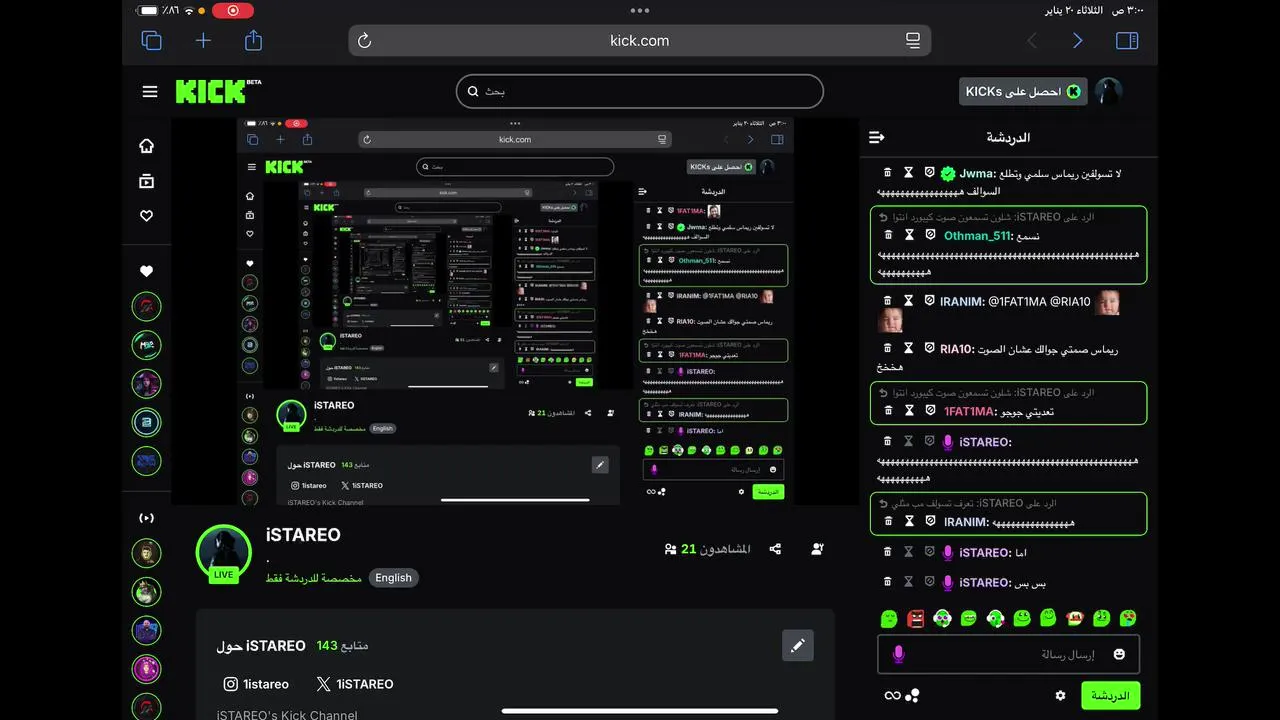Reload page icon in address bar

pyautogui.click(x=365, y=40)
